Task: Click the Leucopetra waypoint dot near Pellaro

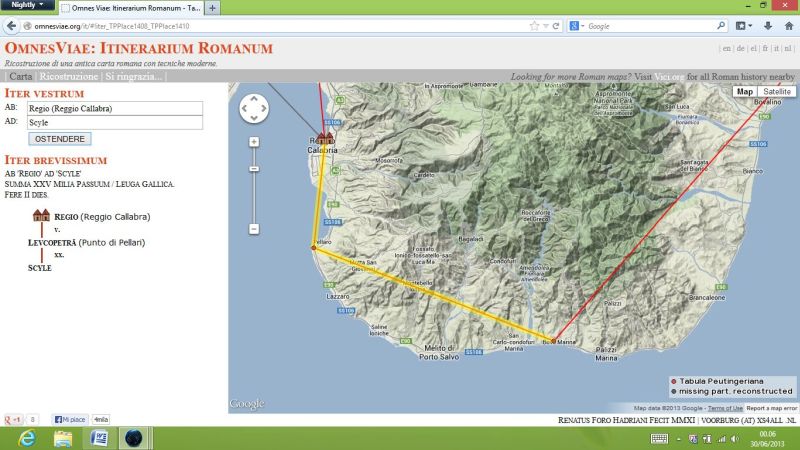Action: tap(314, 248)
